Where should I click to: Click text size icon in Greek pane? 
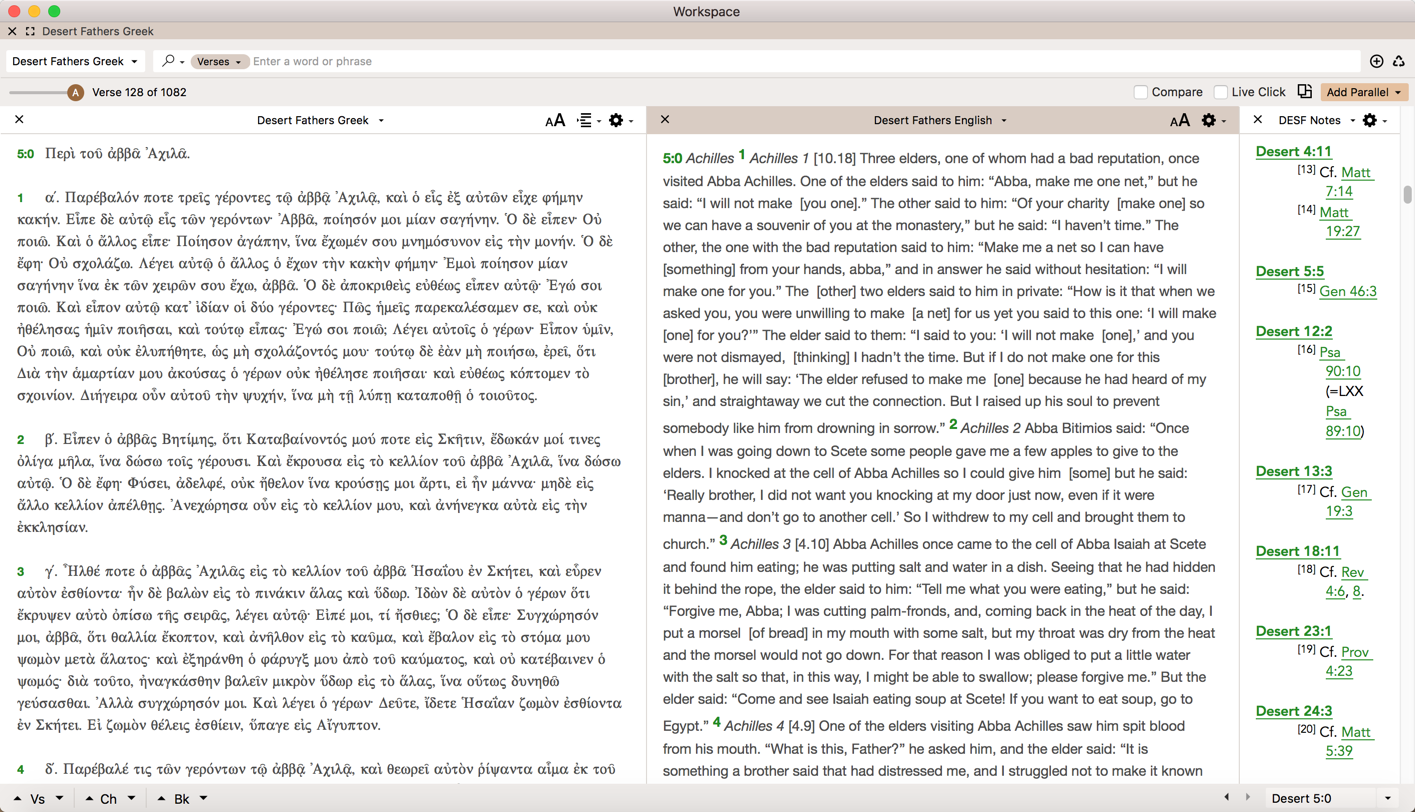point(555,121)
